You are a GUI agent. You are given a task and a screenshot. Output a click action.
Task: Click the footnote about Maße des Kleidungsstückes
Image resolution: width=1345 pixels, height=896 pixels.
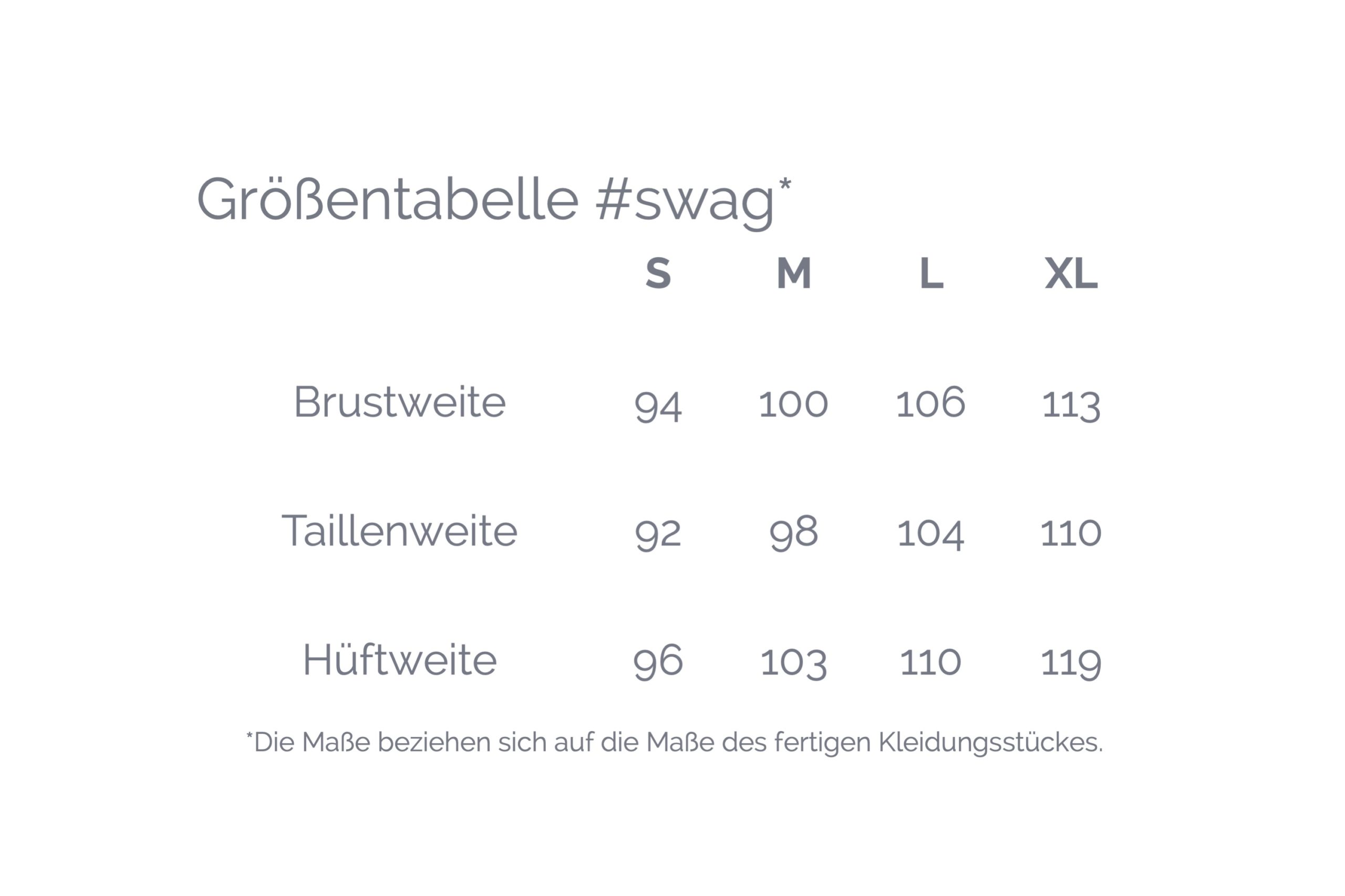(675, 743)
